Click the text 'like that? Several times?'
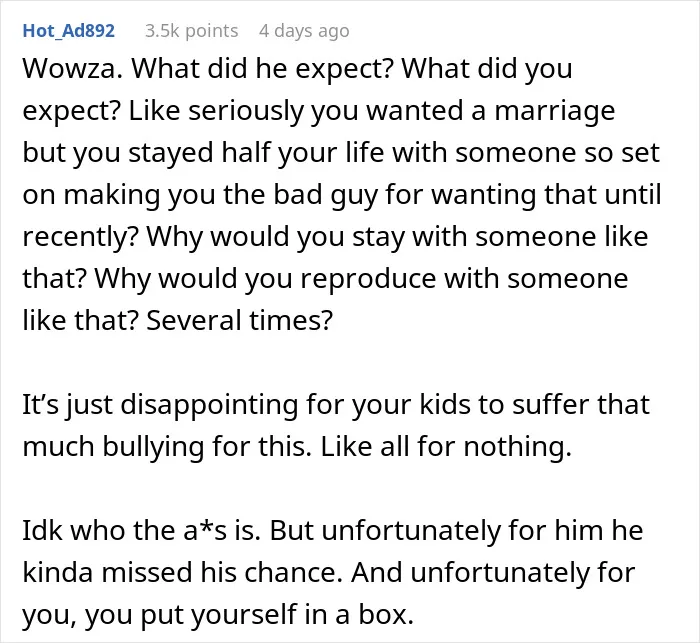 [x=178, y=320]
